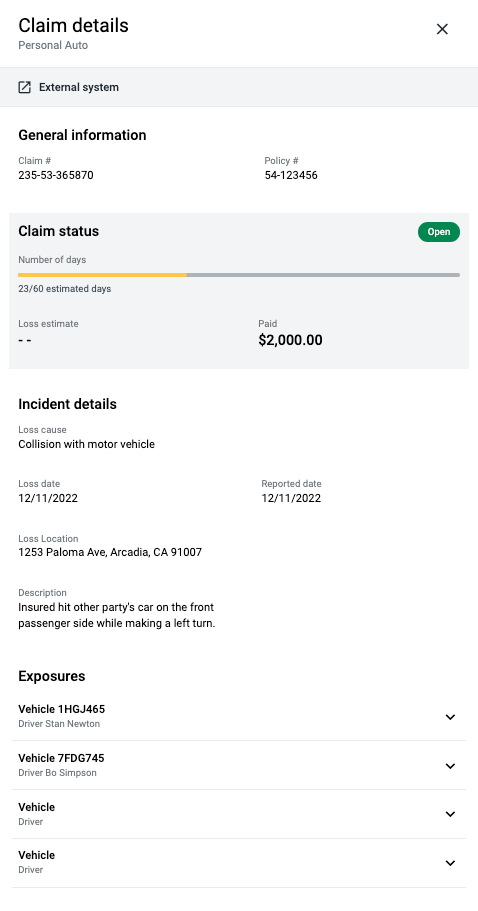Click the green Open status badge
The image size is (478, 911).
pyautogui.click(x=439, y=232)
